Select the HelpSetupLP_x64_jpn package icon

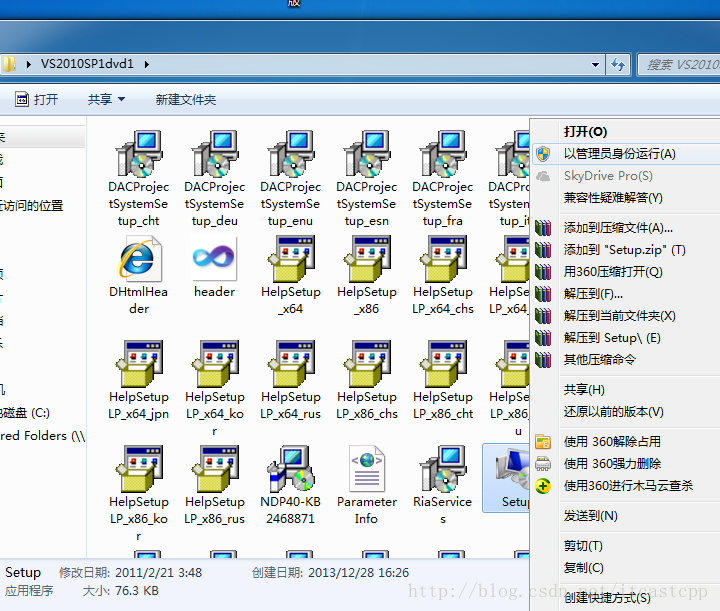pos(139,364)
